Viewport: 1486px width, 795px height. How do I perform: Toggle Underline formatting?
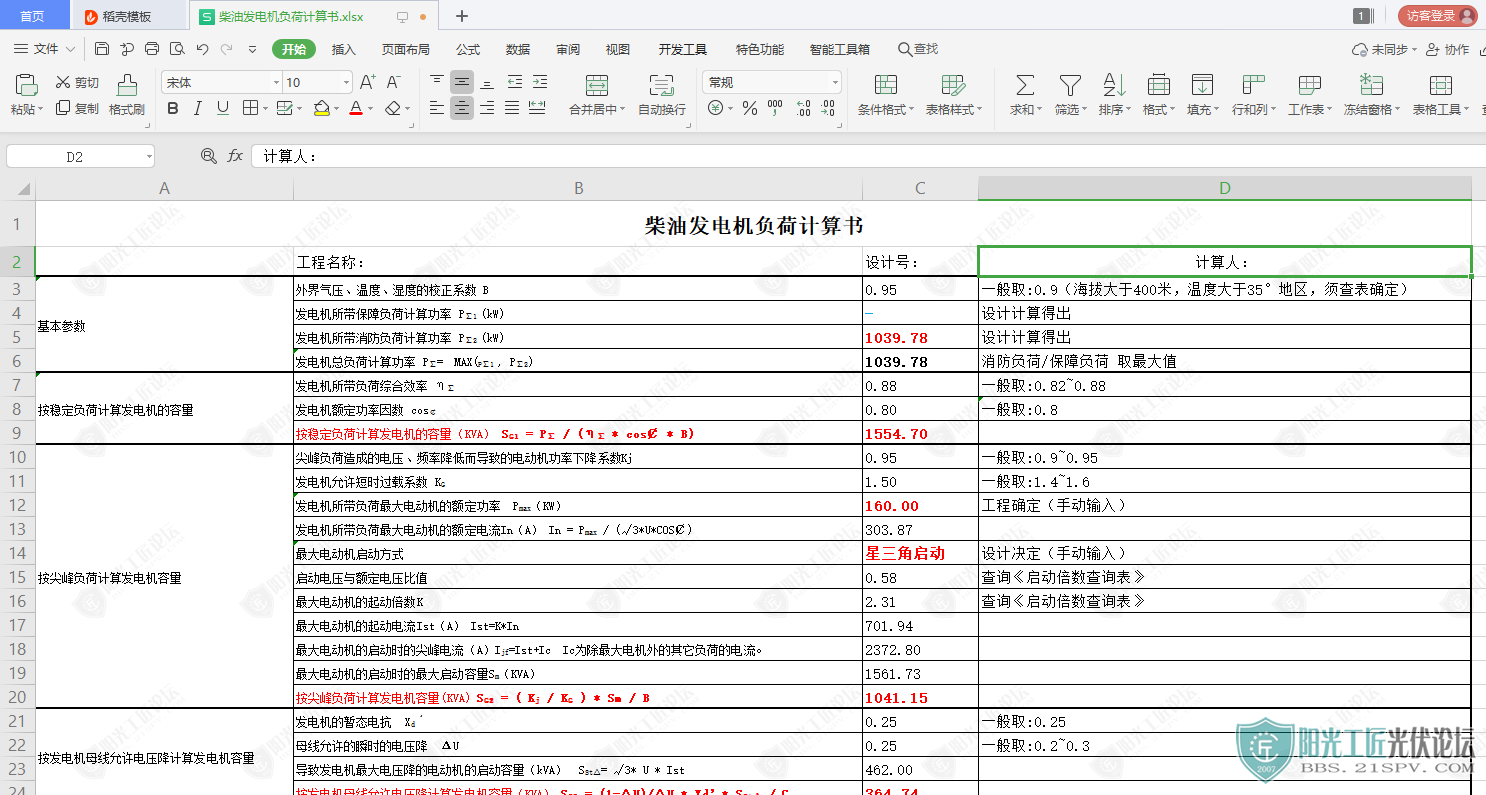[222, 108]
